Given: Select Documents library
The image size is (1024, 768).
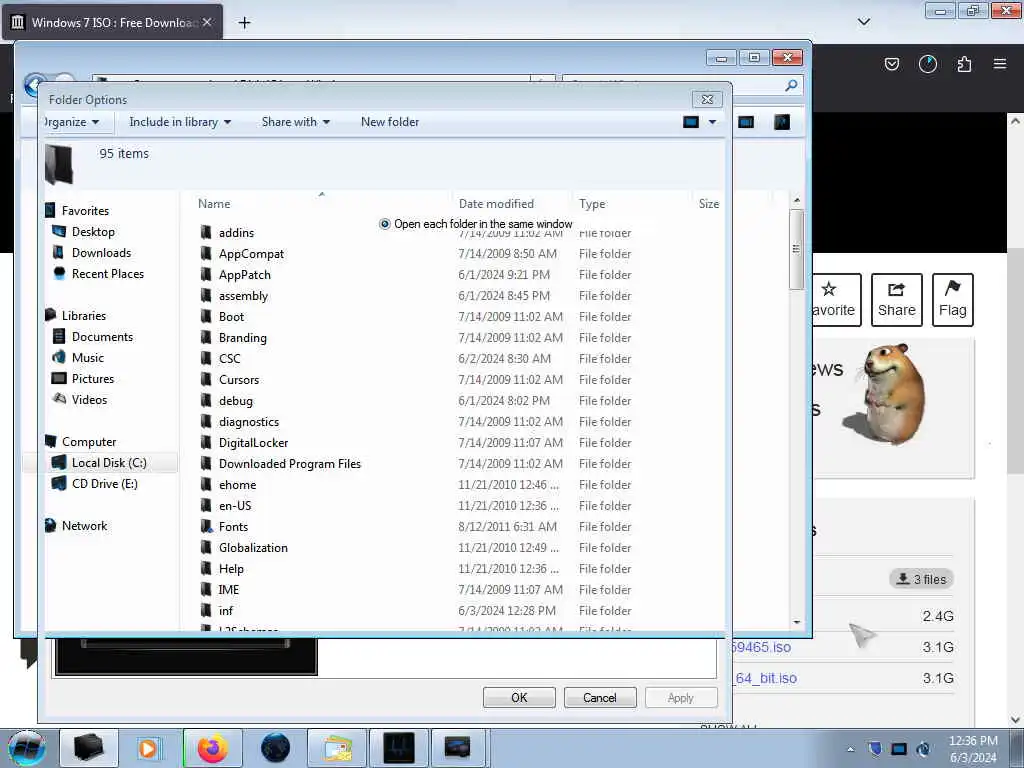Looking at the screenshot, I should (x=102, y=337).
